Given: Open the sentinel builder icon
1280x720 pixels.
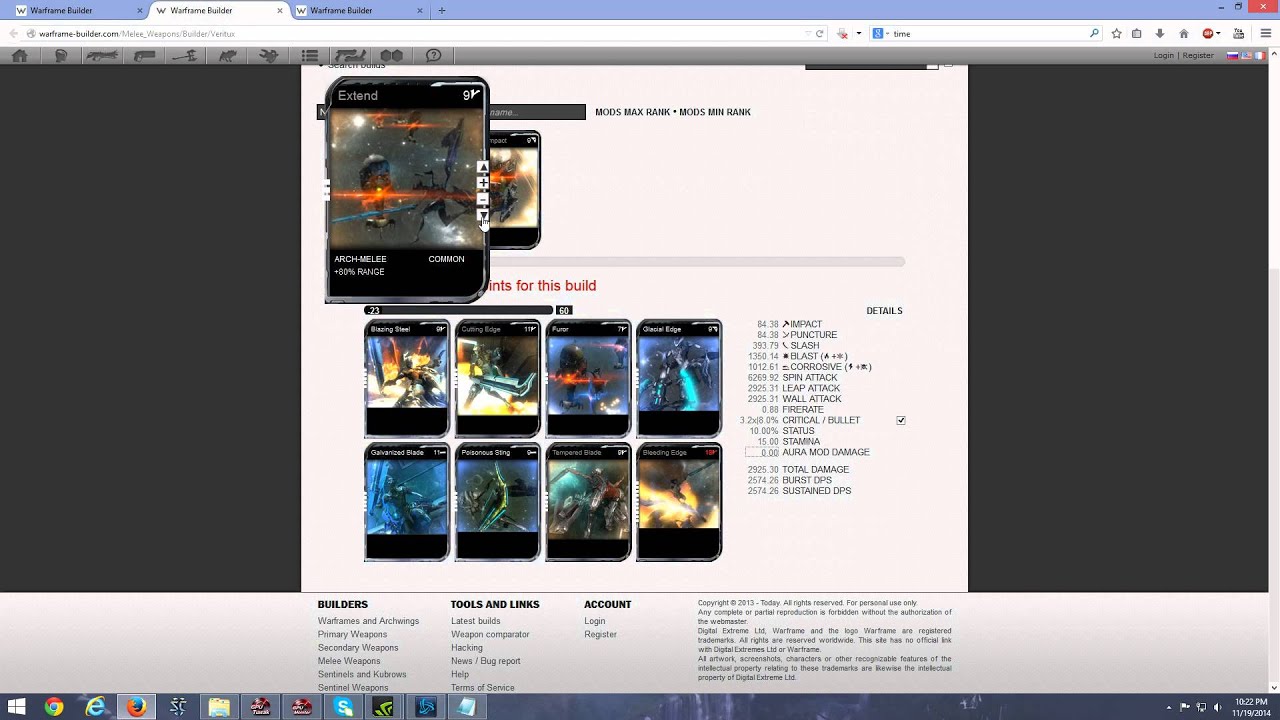Looking at the screenshot, I should 269,56.
